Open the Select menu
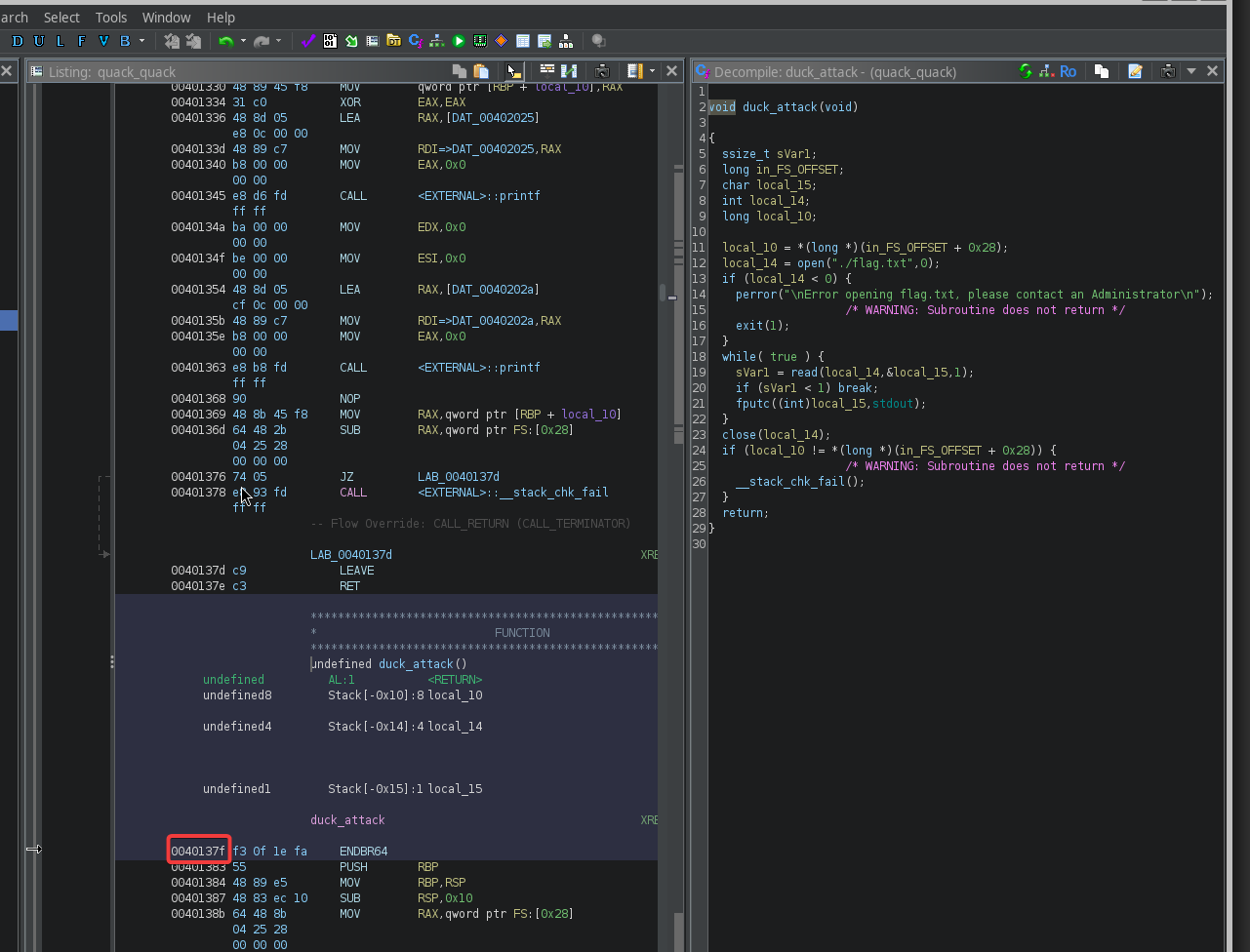The width and height of the screenshot is (1250, 952). coord(61,17)
